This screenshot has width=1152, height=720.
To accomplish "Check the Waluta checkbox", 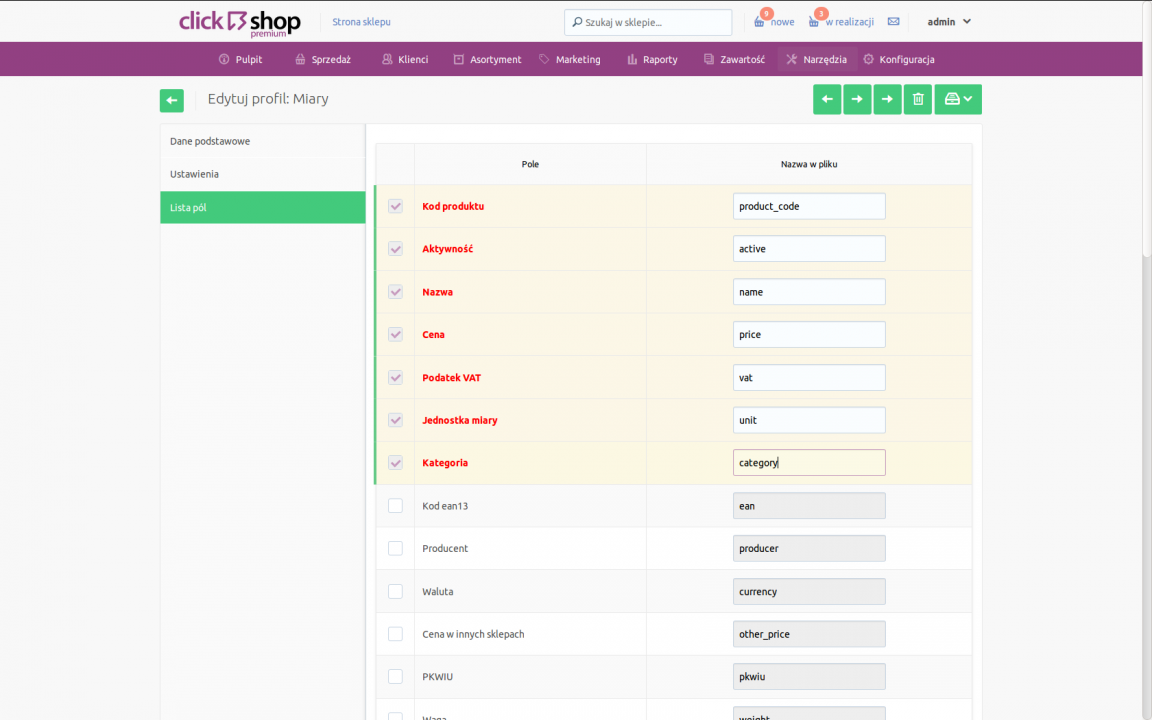I will (395, 591).
